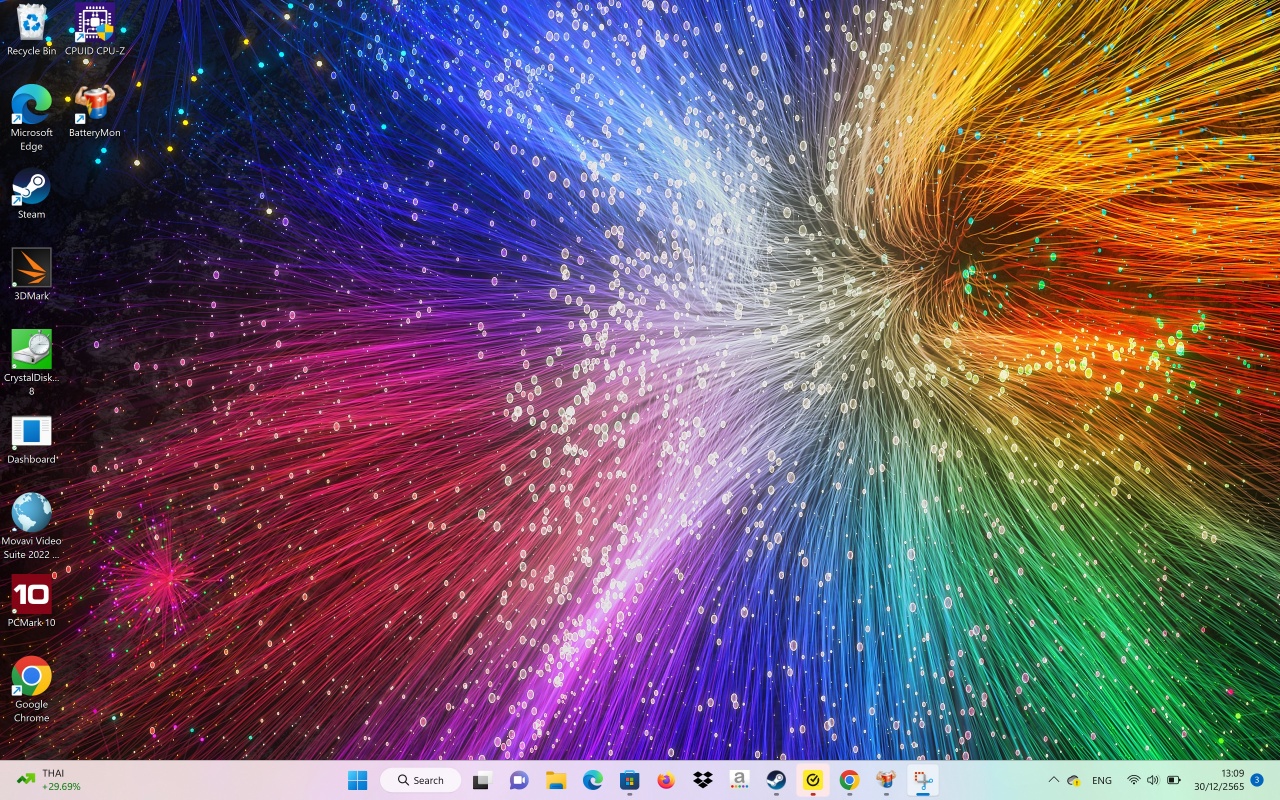The image size is (1280, 800).
Task: Open the volume speaker tray icon
Action: point(1153,780)
